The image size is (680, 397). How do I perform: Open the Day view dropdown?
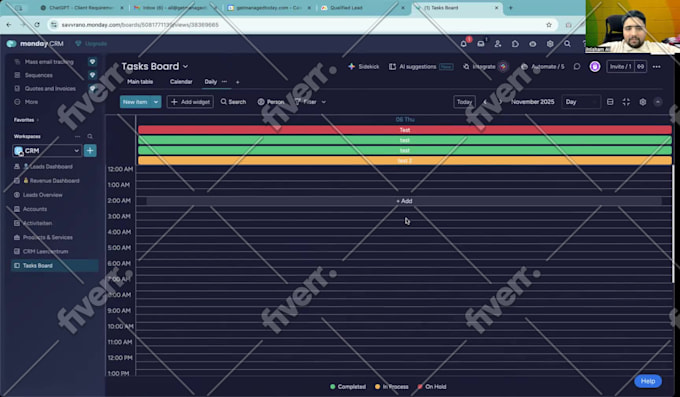[581, 102]
